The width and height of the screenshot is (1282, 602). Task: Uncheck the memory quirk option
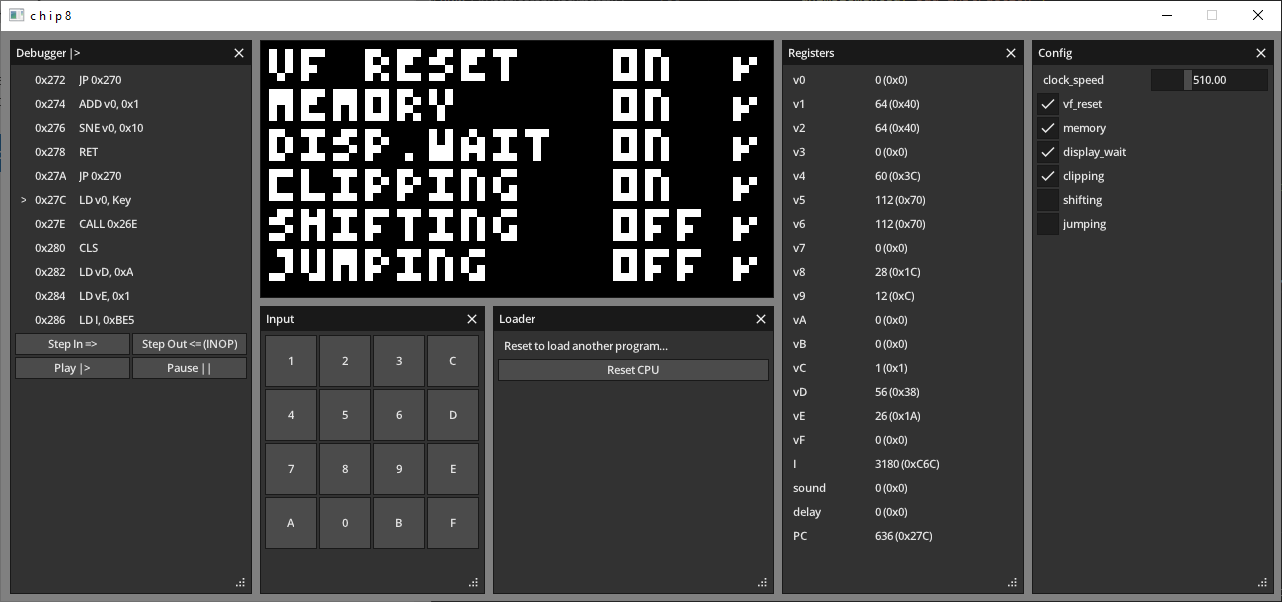click(x=1047, y=128)
